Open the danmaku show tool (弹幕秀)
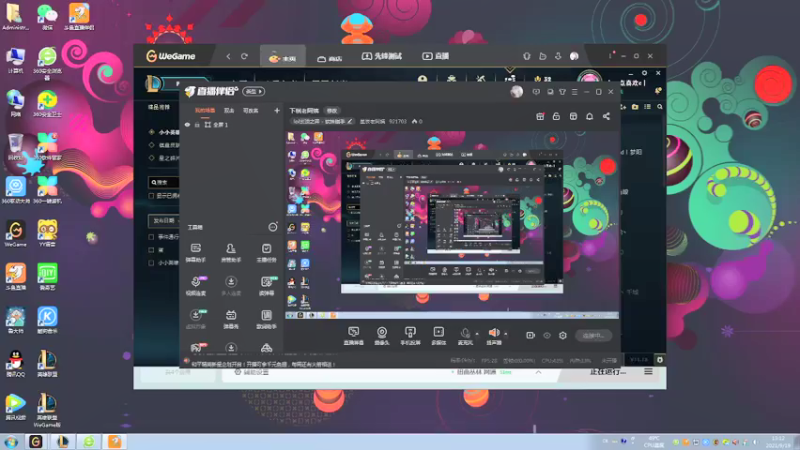The image size is (800, 450). click(231, 319)
